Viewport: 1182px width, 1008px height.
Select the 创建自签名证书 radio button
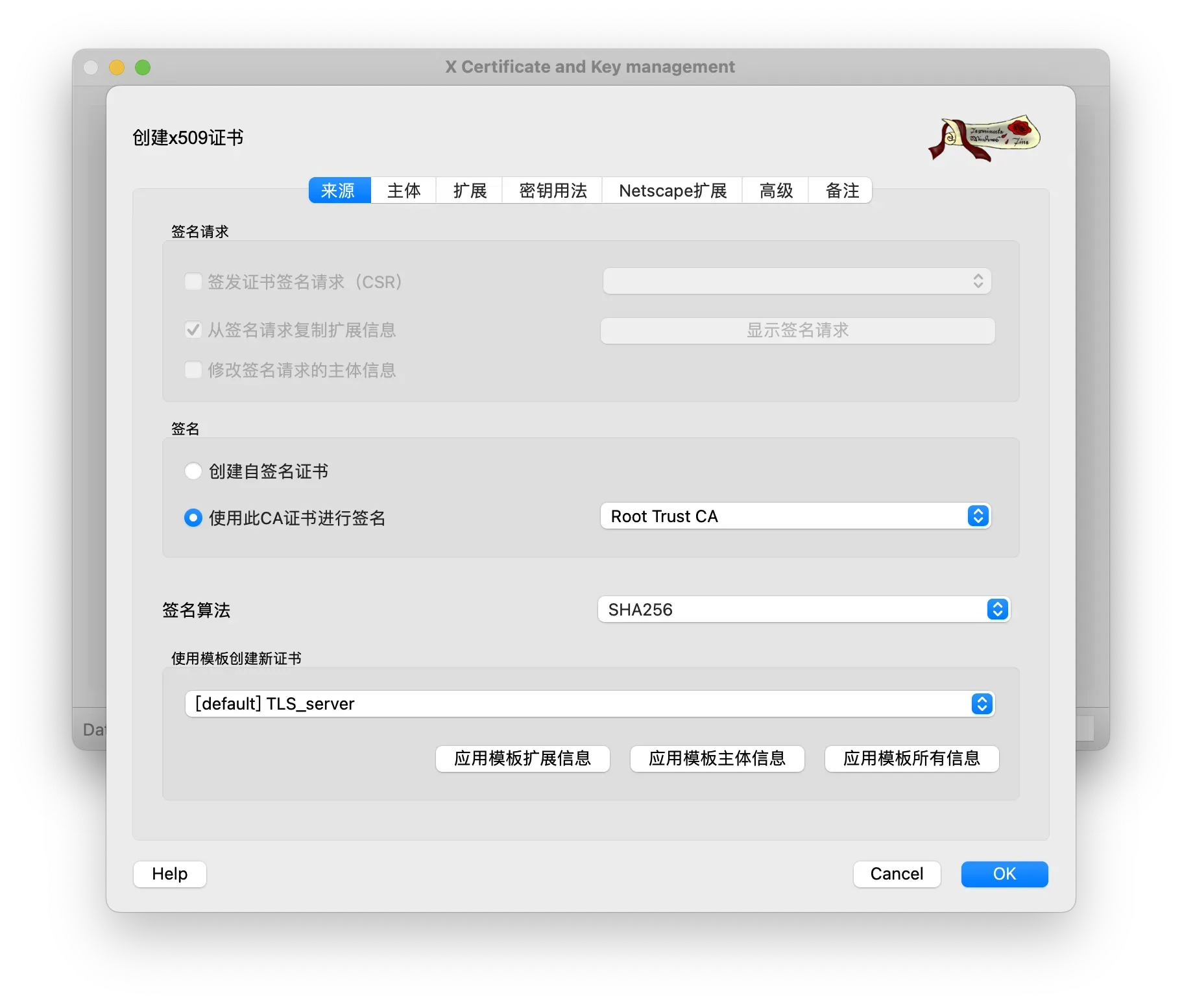tap(193, 471)
